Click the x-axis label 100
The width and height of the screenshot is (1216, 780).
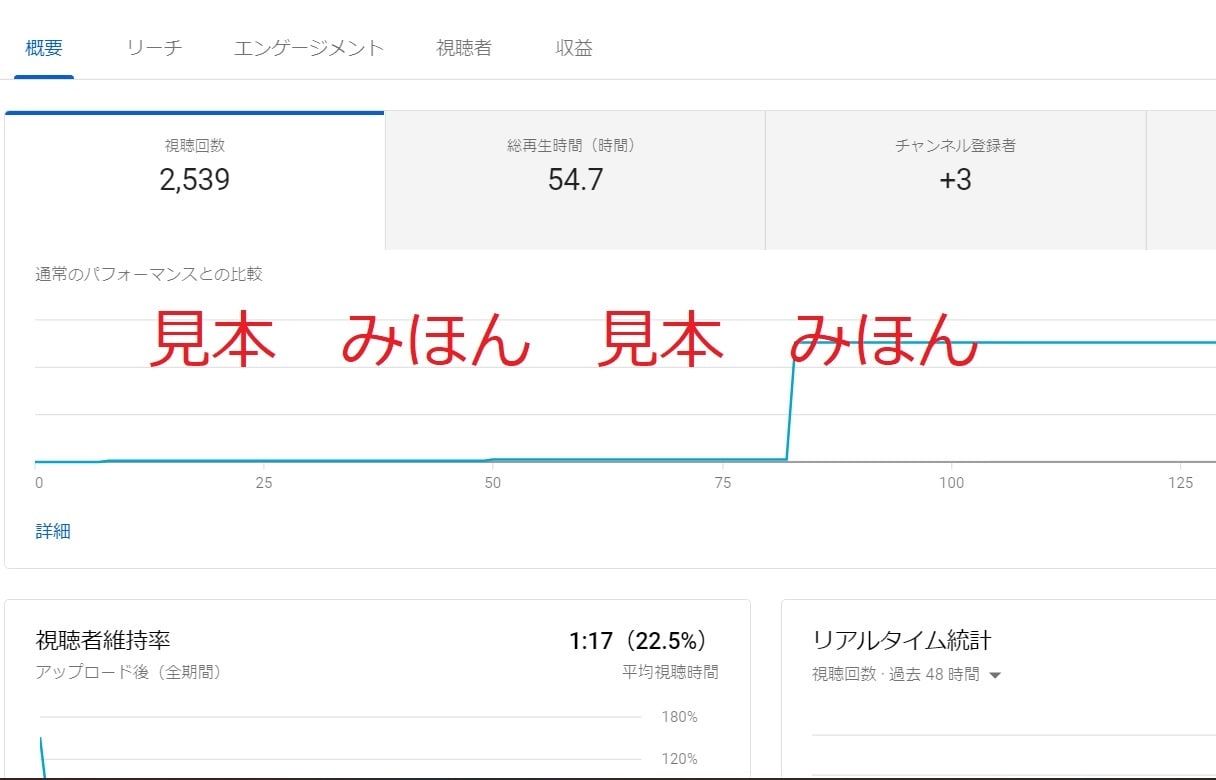pos(952,483)
